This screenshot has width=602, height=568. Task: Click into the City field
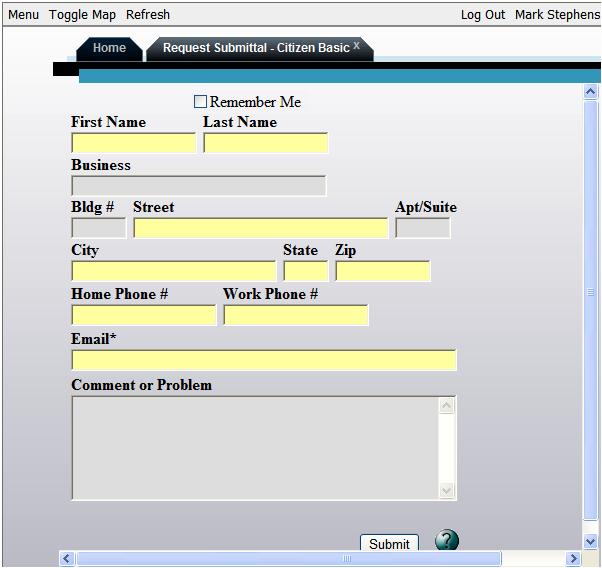pyautogui.click(x=174, y=271)
